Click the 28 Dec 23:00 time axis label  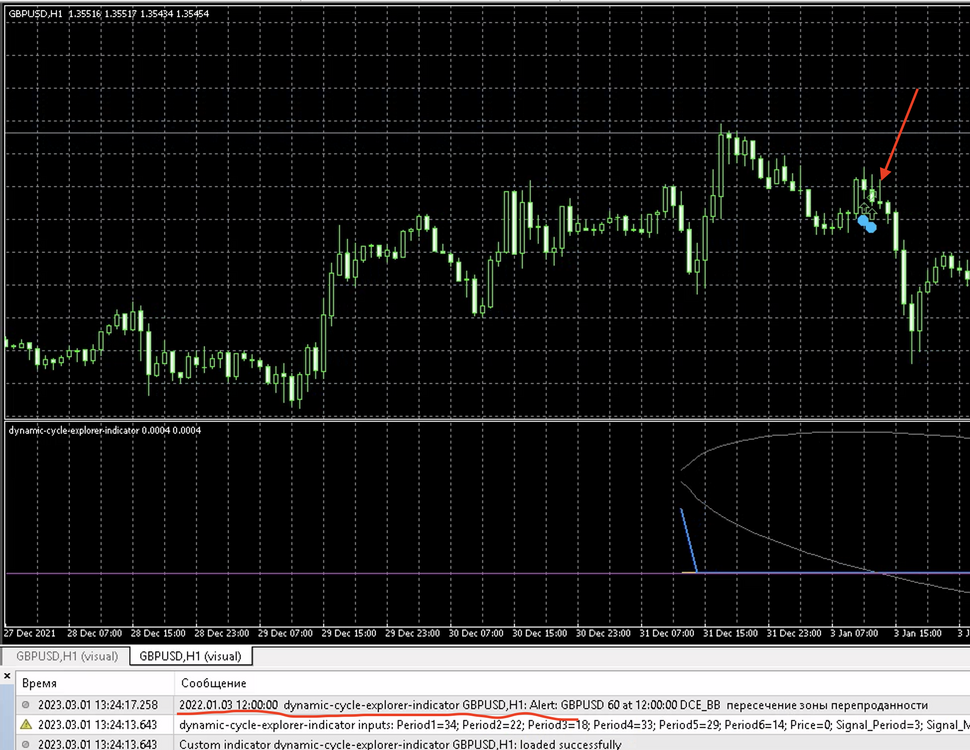pyautogui.click(x=221, y=633)
